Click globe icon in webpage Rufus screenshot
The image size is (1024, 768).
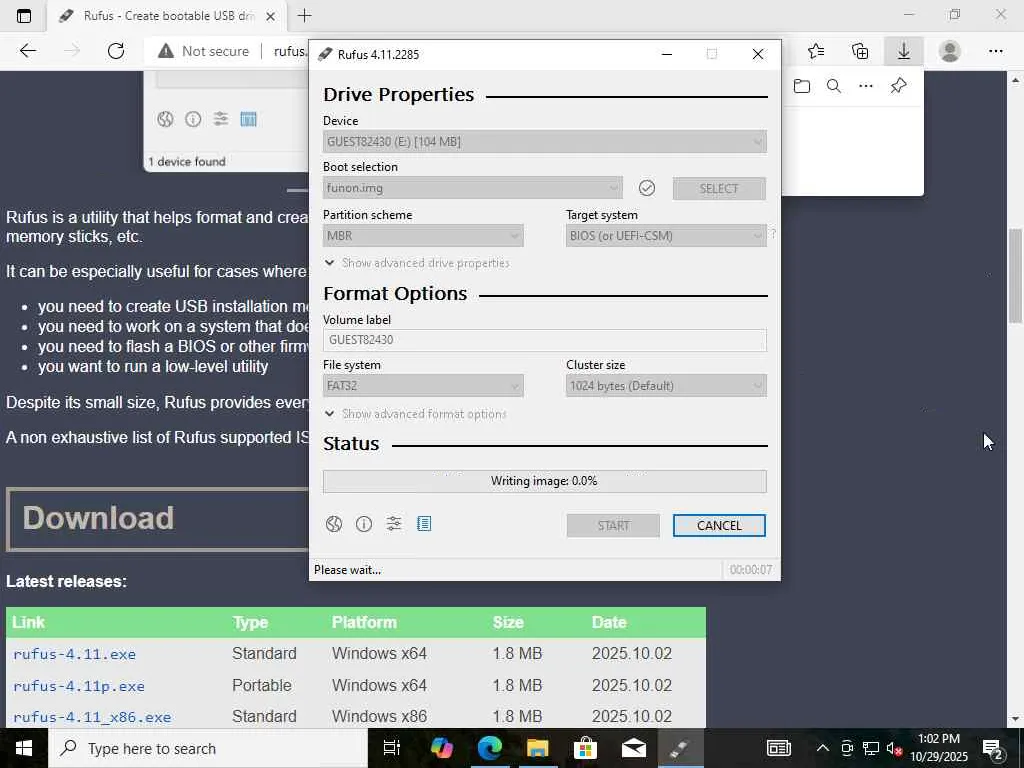165,119
